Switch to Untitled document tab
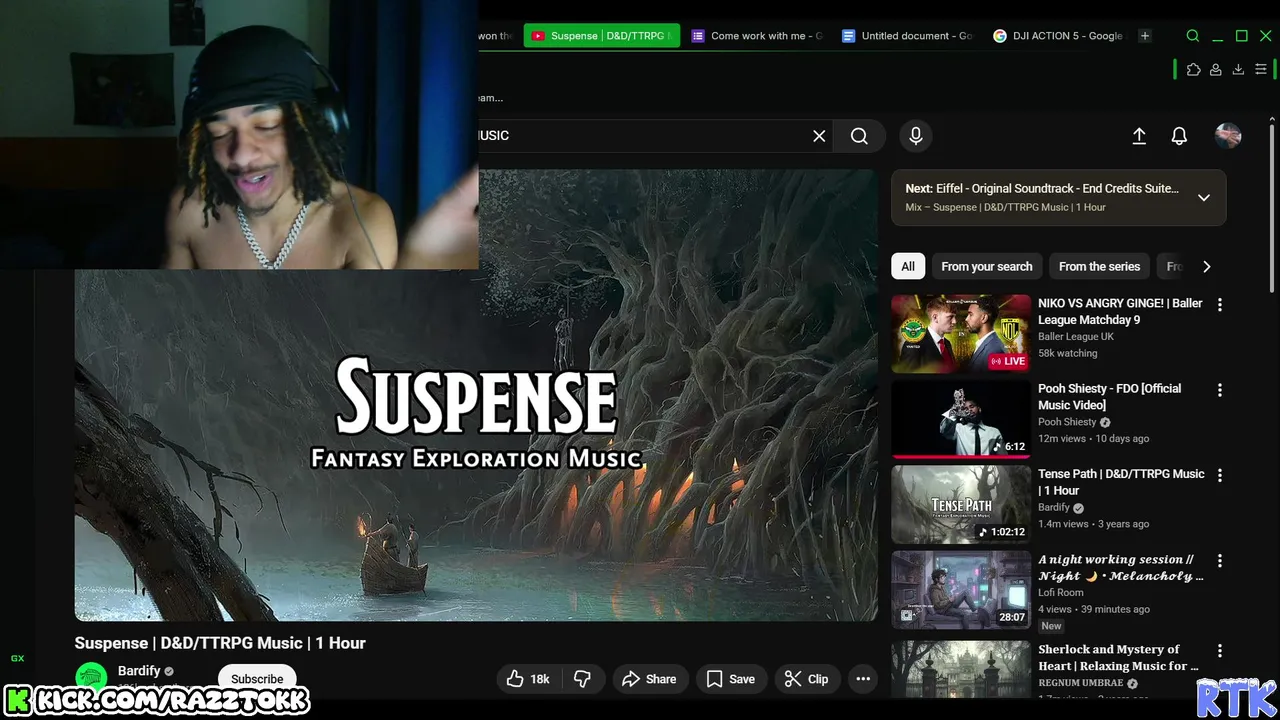The image size is (1280, 720). click(907, 36)
